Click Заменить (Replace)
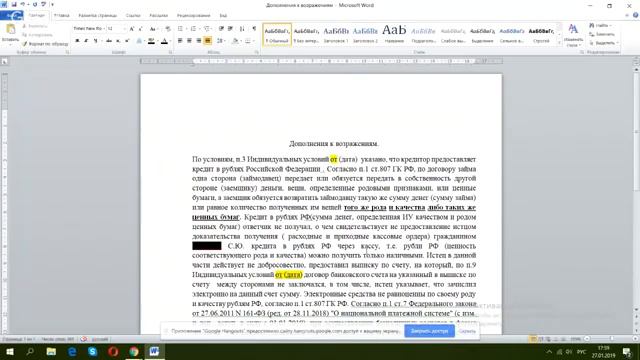Image resolution: width=640 pixels, height=360 pixels. click(x=602, y=34)
